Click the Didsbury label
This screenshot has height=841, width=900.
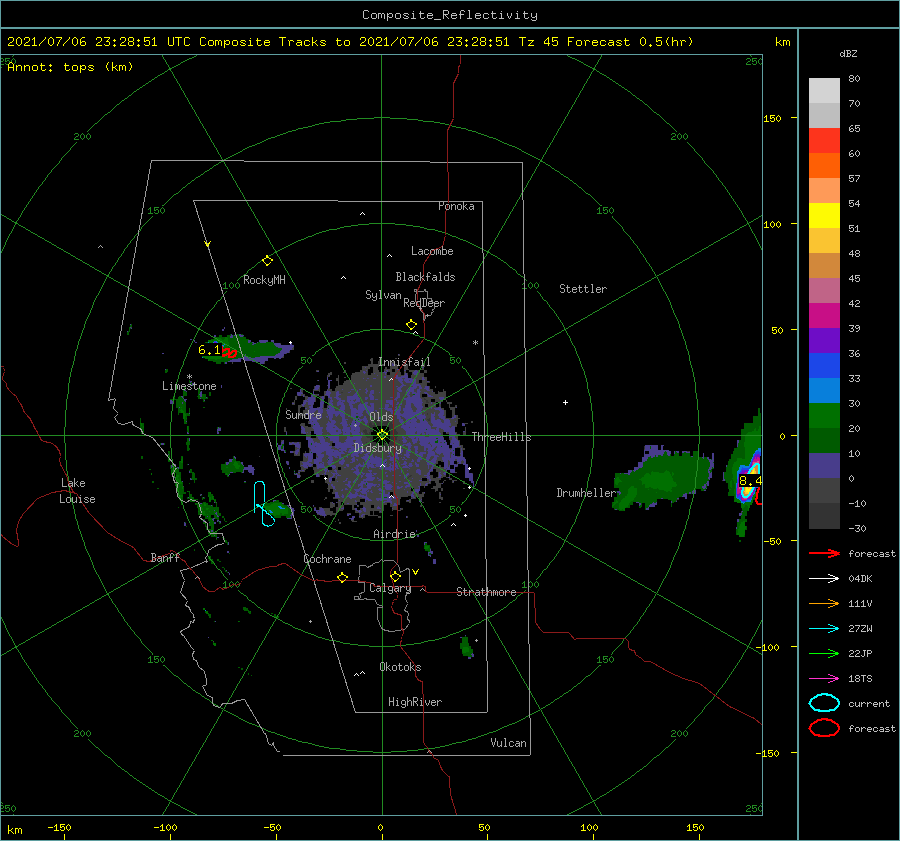(378, 448)
